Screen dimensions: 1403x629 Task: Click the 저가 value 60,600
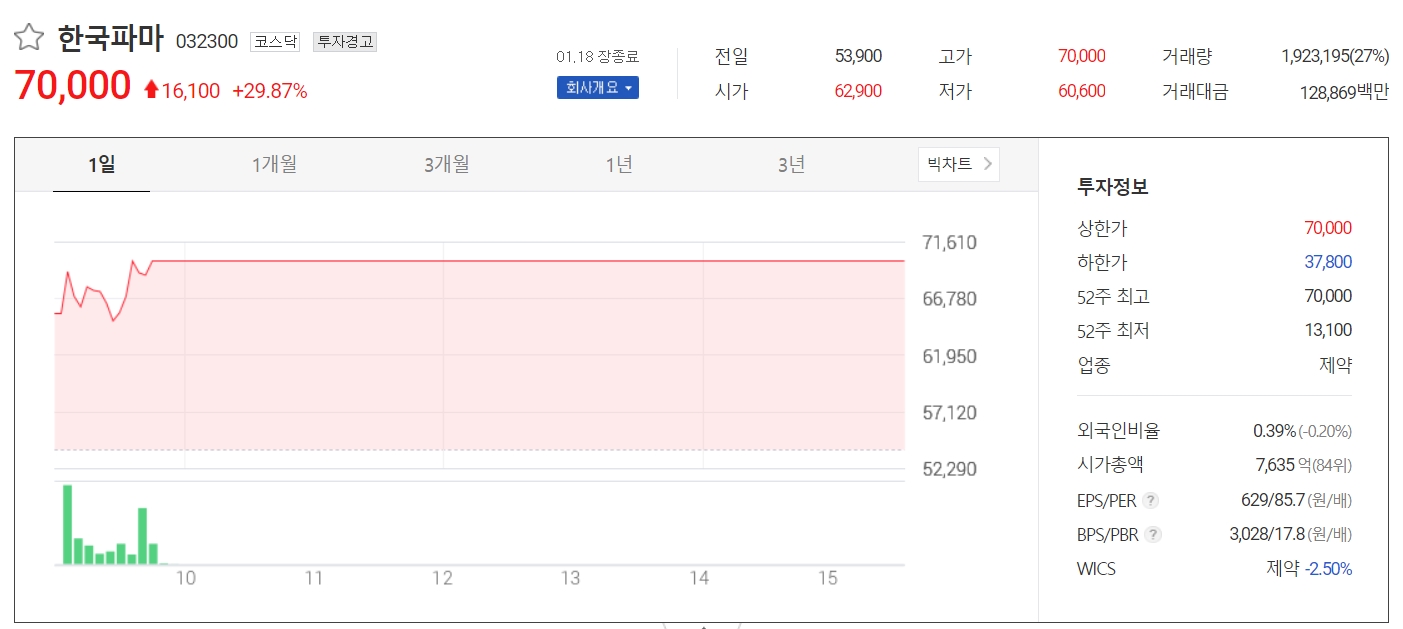click(x=1082, y=92)
